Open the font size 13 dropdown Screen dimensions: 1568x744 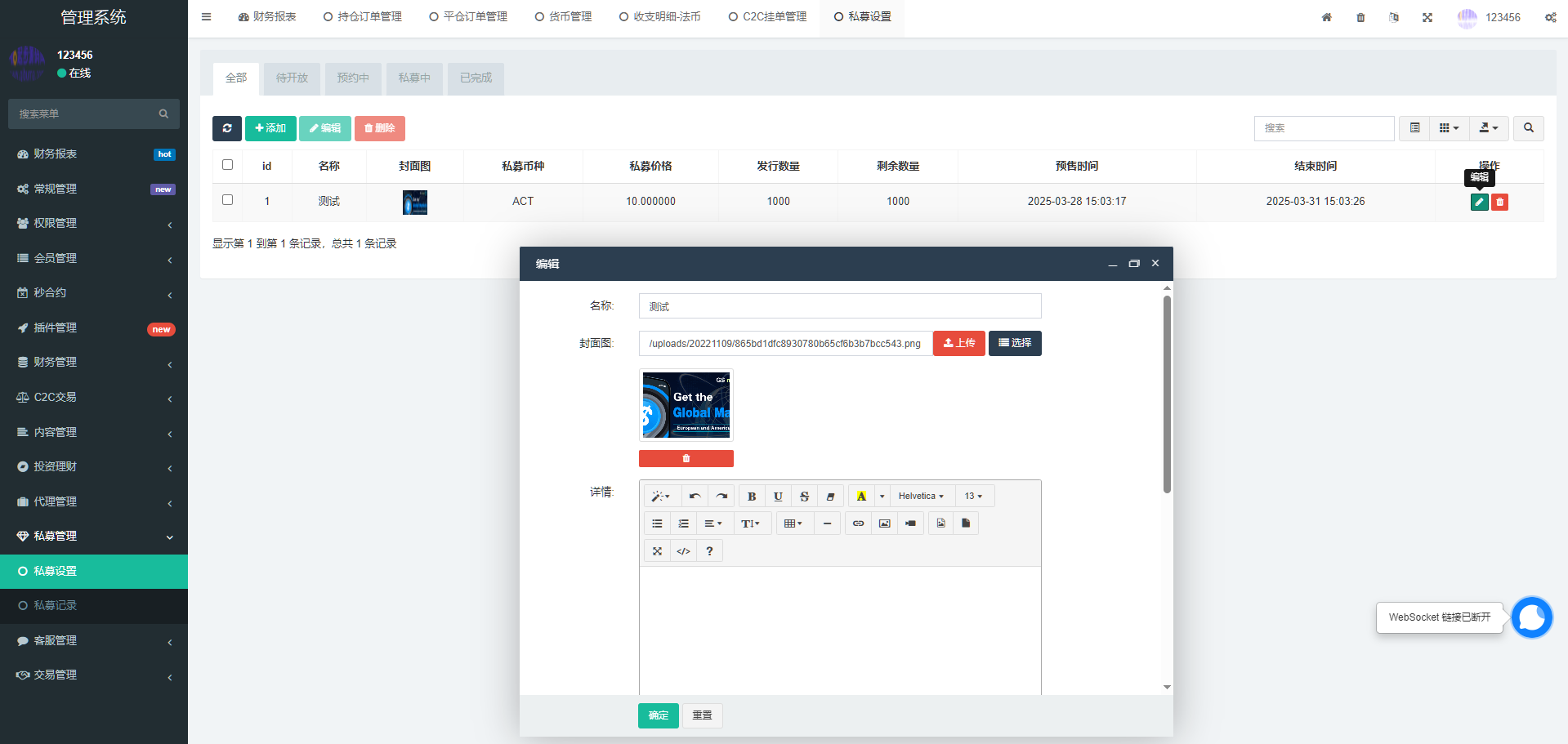[x=972, y=497]
